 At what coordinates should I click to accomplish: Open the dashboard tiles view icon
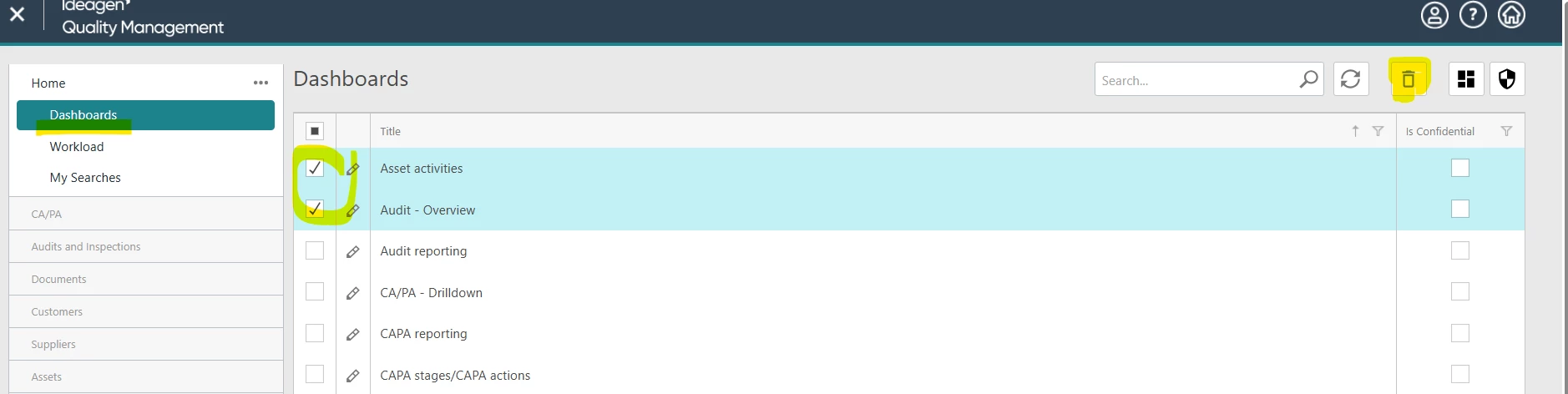[1466, 79]
